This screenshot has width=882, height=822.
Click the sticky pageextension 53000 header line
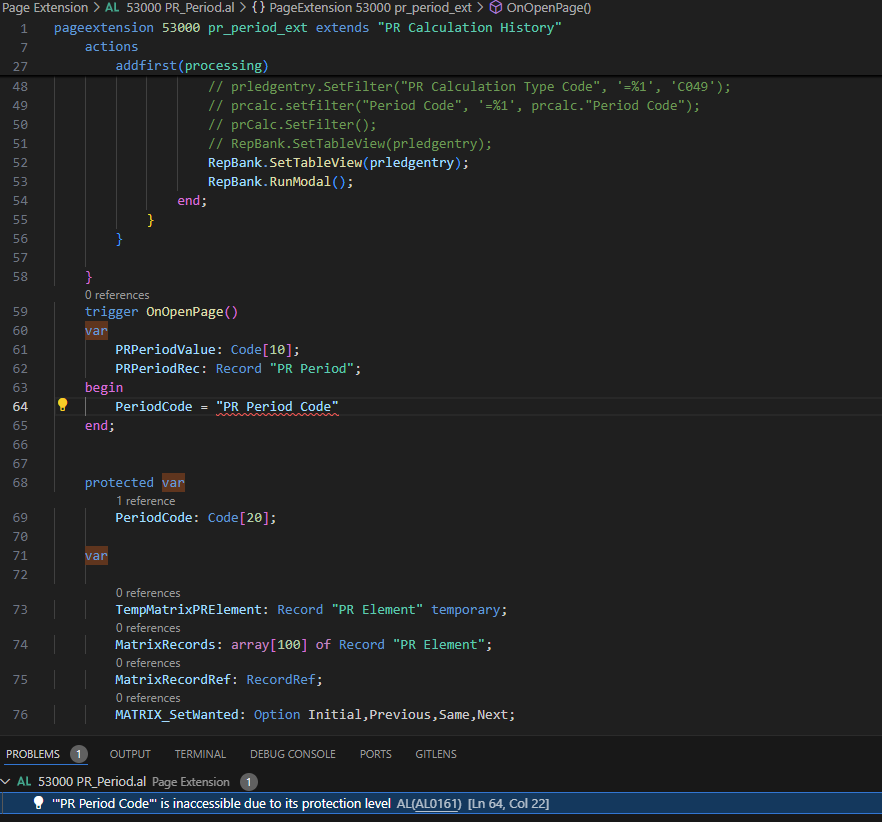pyautogui.click(x=308, y=28)
